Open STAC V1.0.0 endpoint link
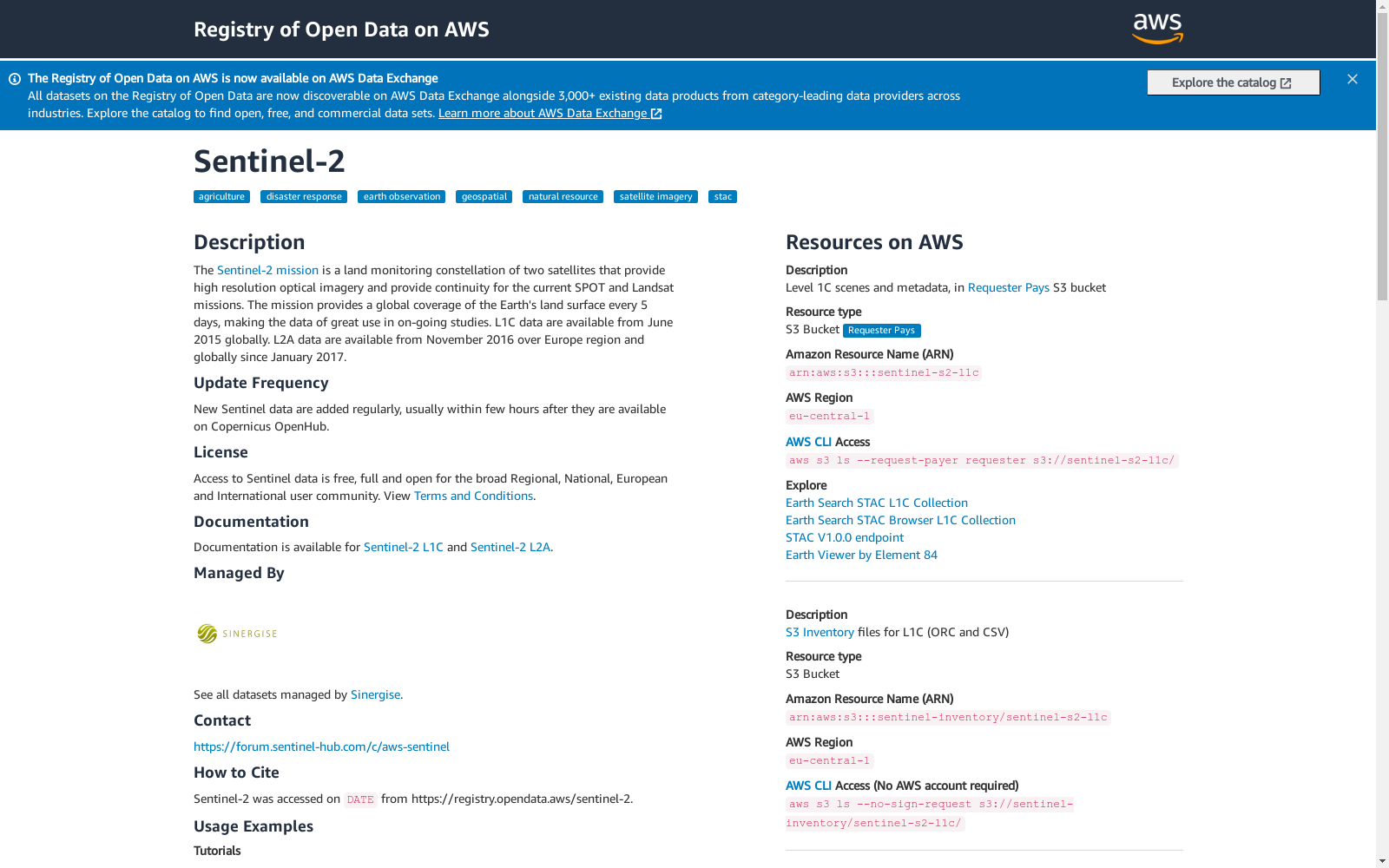 coord(844,537)
